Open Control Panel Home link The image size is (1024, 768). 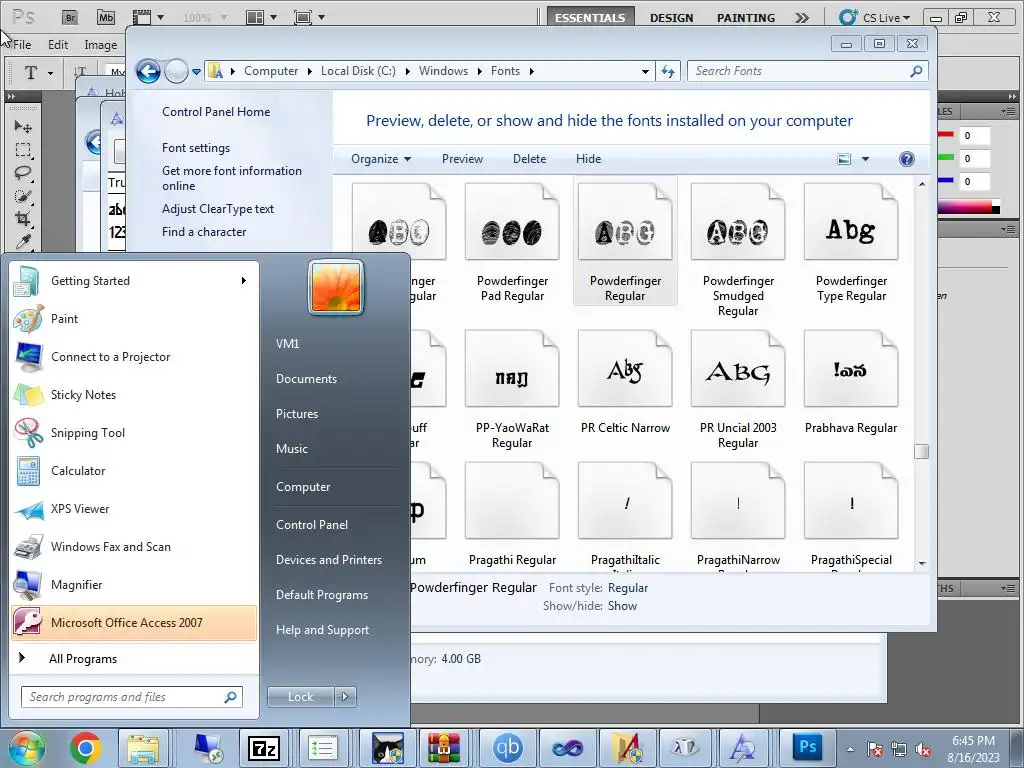216,112
